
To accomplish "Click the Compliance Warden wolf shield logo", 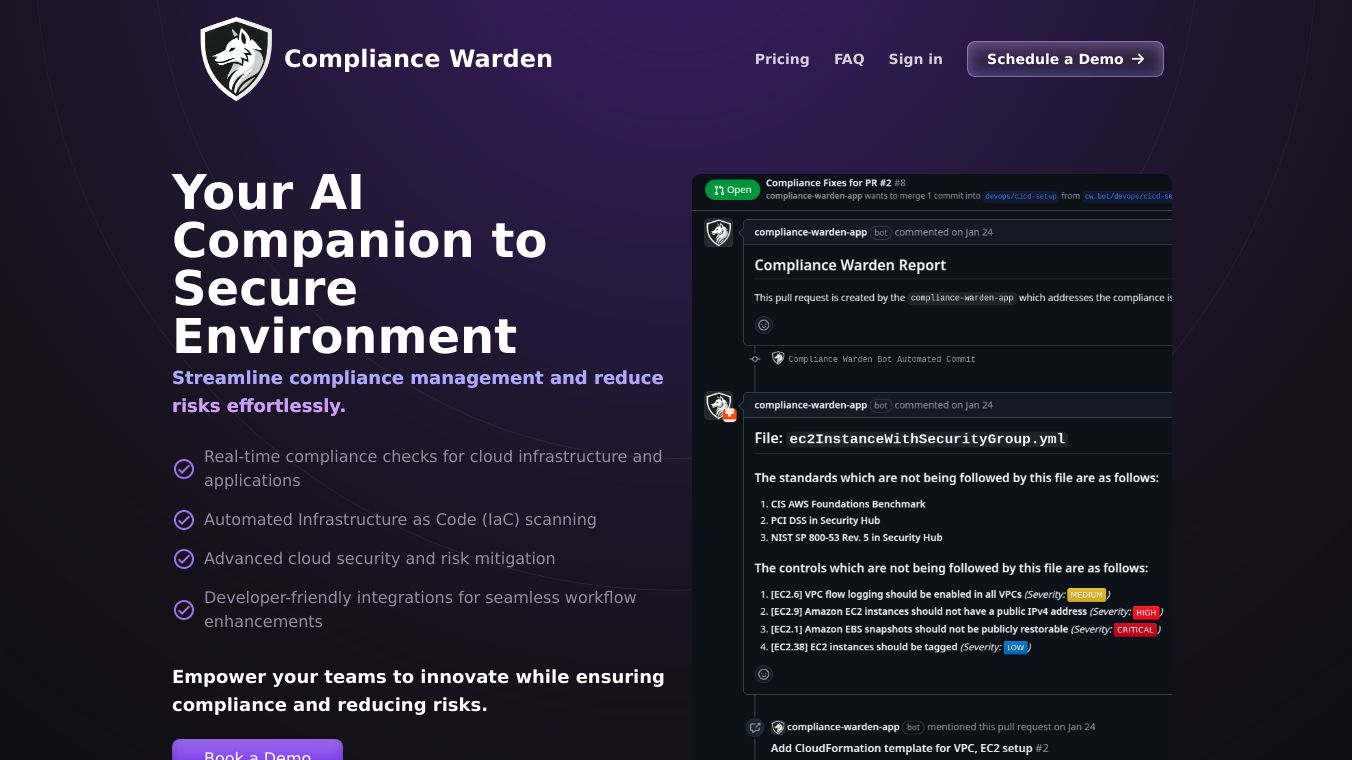I will pyautogui.click(x=236, y=59).
